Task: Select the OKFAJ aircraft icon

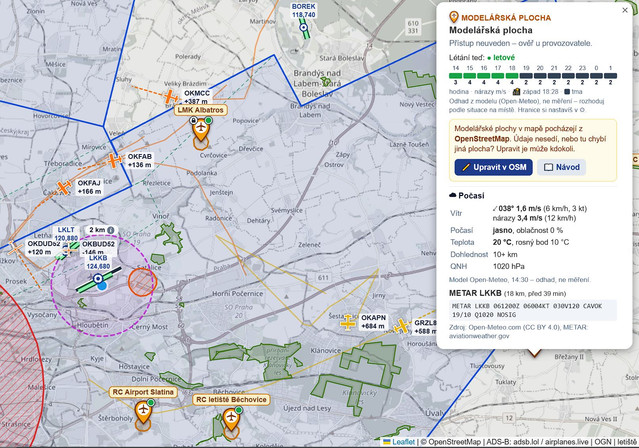Action: click(64, 188)
